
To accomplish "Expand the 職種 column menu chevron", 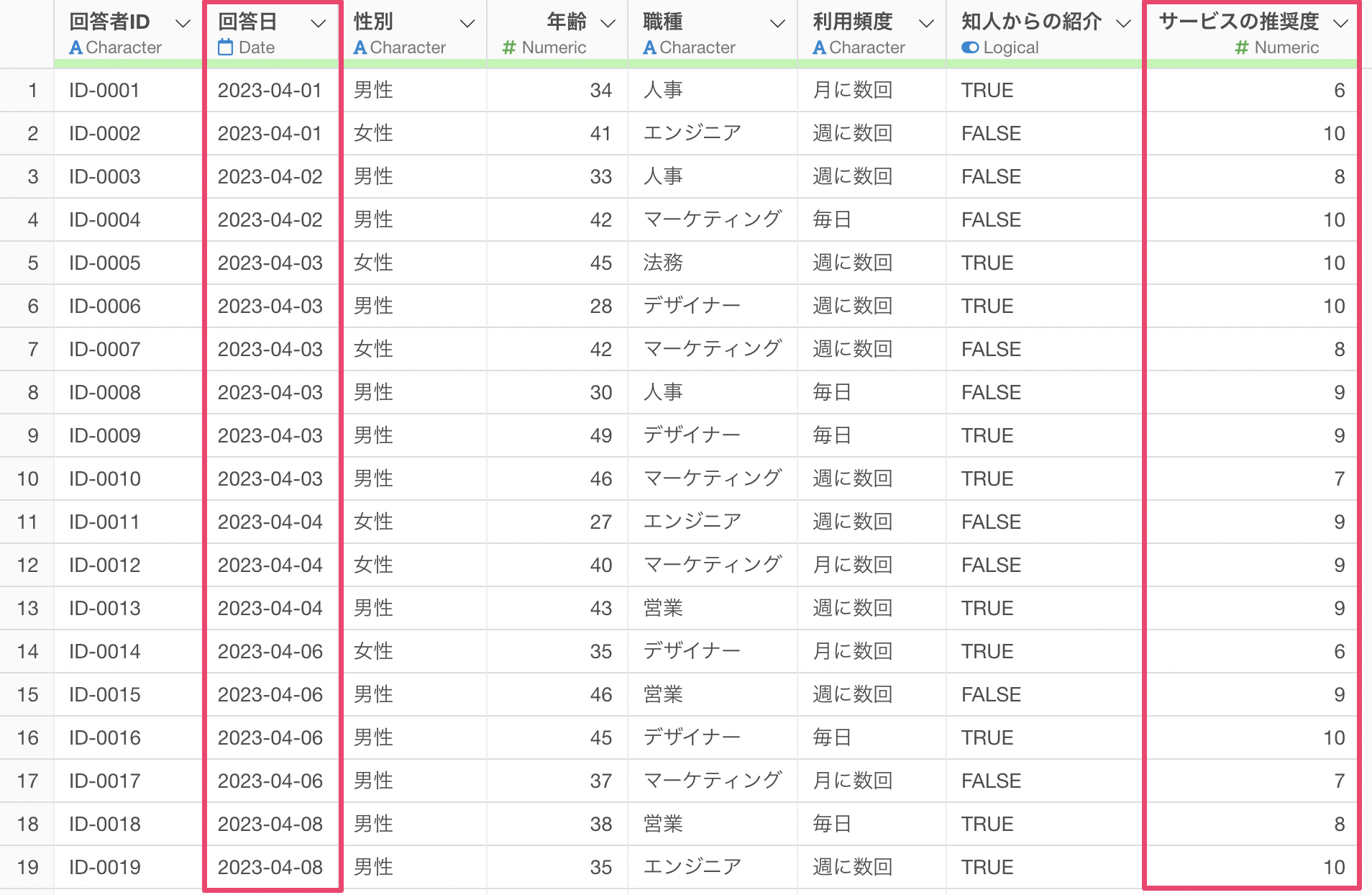I will (x=777, y=24).
